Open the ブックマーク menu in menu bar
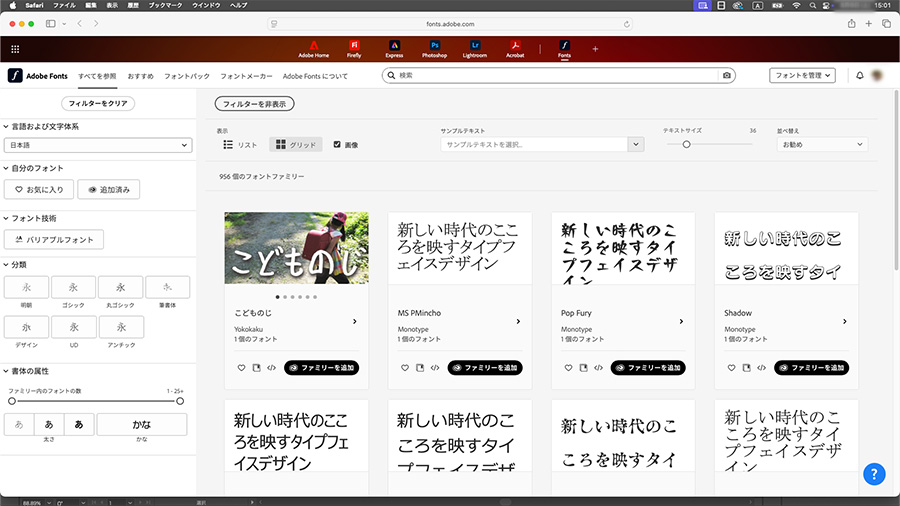Viewport: 900px width, 506px height. click(x=165, y=5)
